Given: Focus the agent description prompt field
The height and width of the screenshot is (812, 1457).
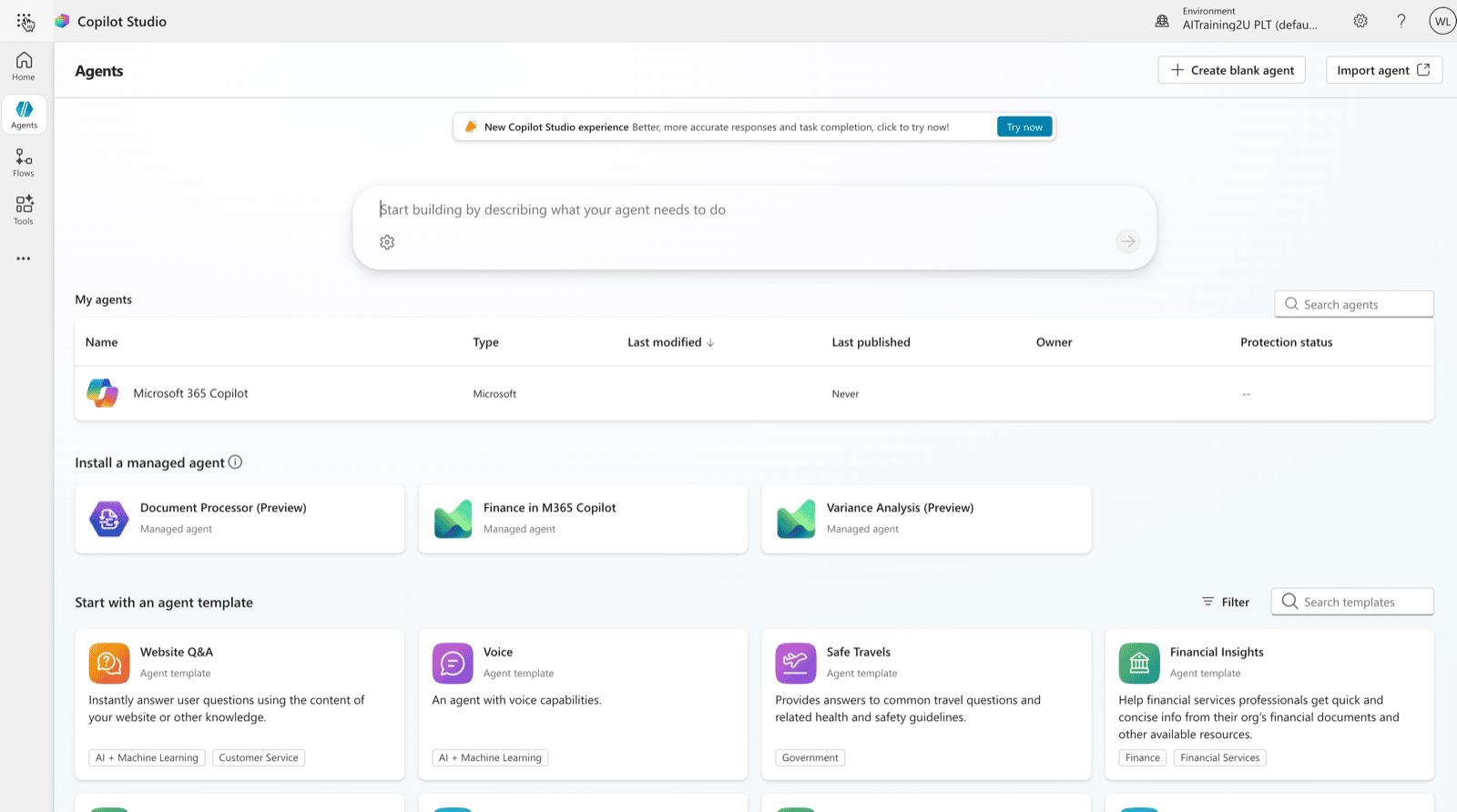Looking at the screenshot, I should tap(754, 209).
